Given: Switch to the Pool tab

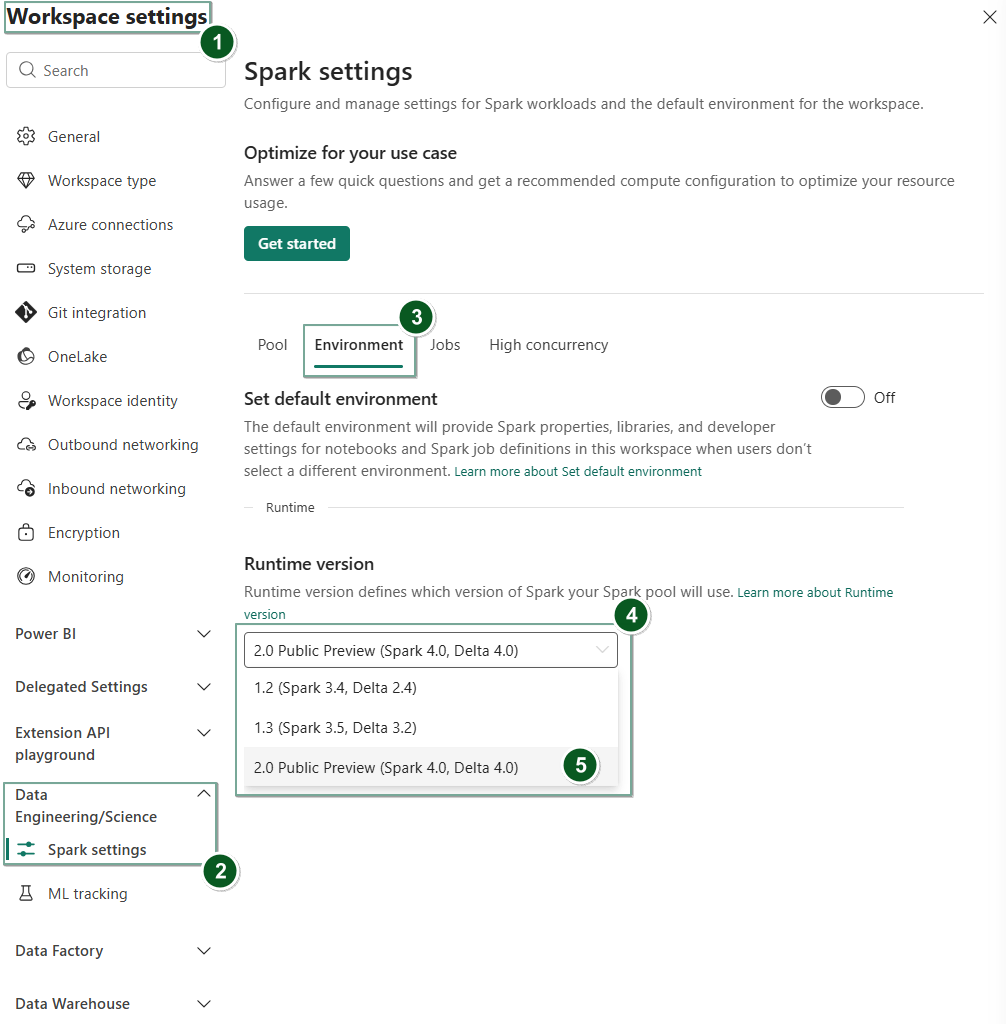Looking at the screenshot, I should pos(272,344).
